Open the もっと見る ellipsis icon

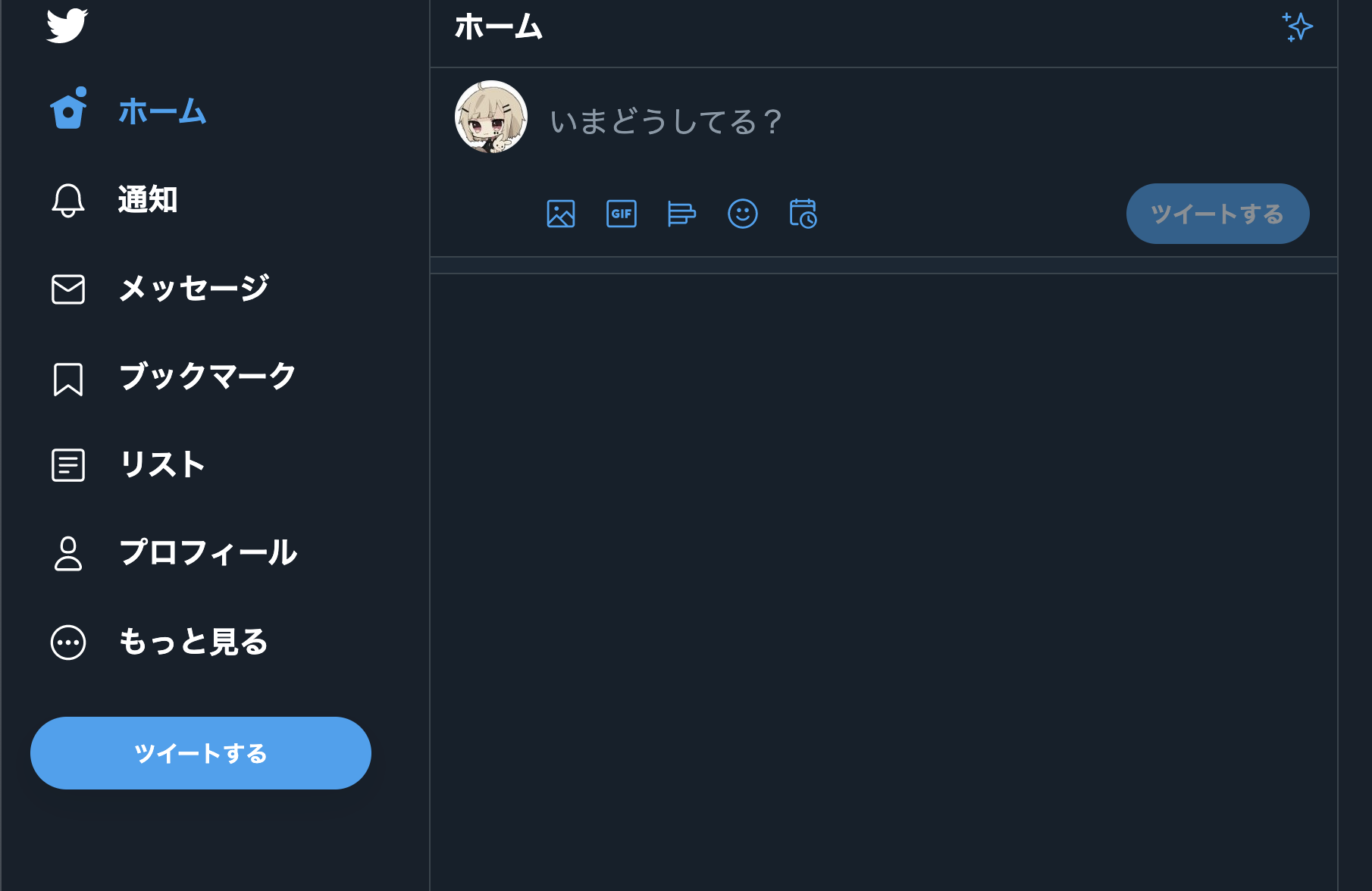67,642
